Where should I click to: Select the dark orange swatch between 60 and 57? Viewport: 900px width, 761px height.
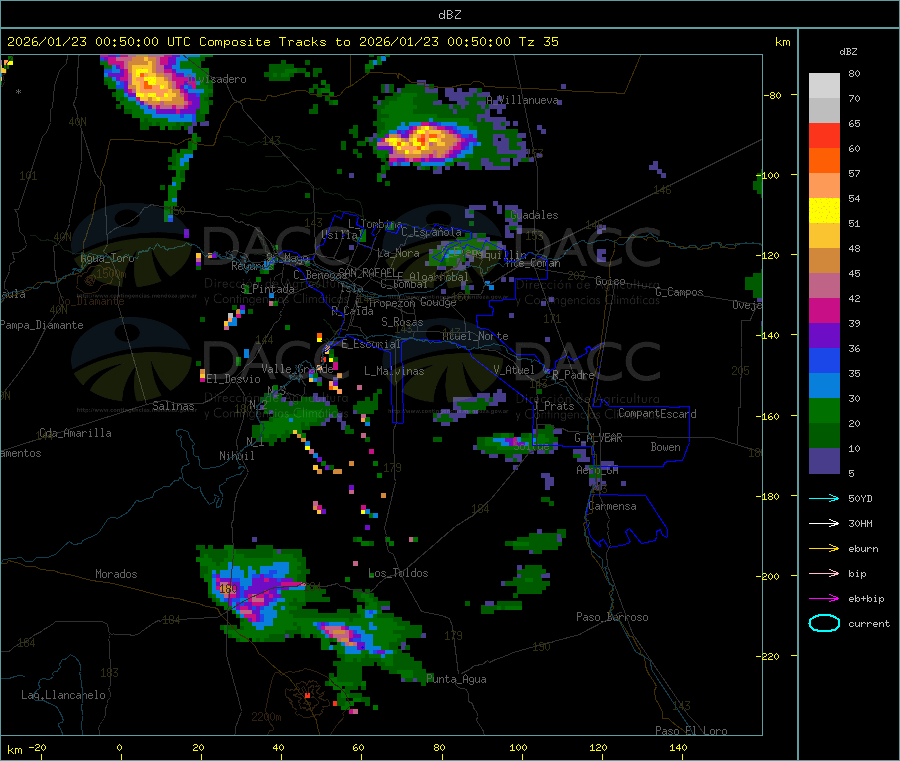(824, 161)
